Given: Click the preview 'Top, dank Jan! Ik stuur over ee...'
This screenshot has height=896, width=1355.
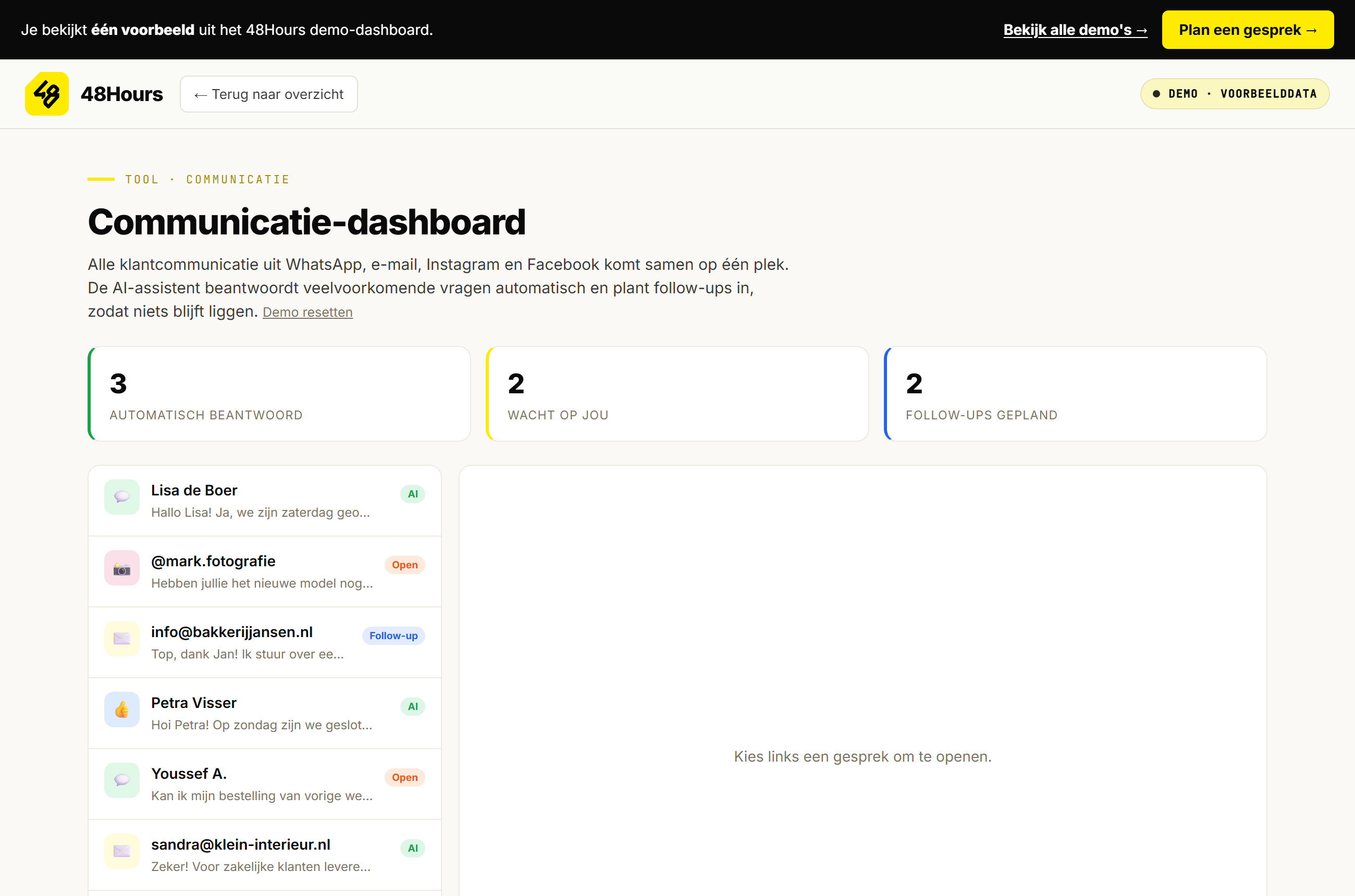Looking at the screenshot, I should (248, 654).
